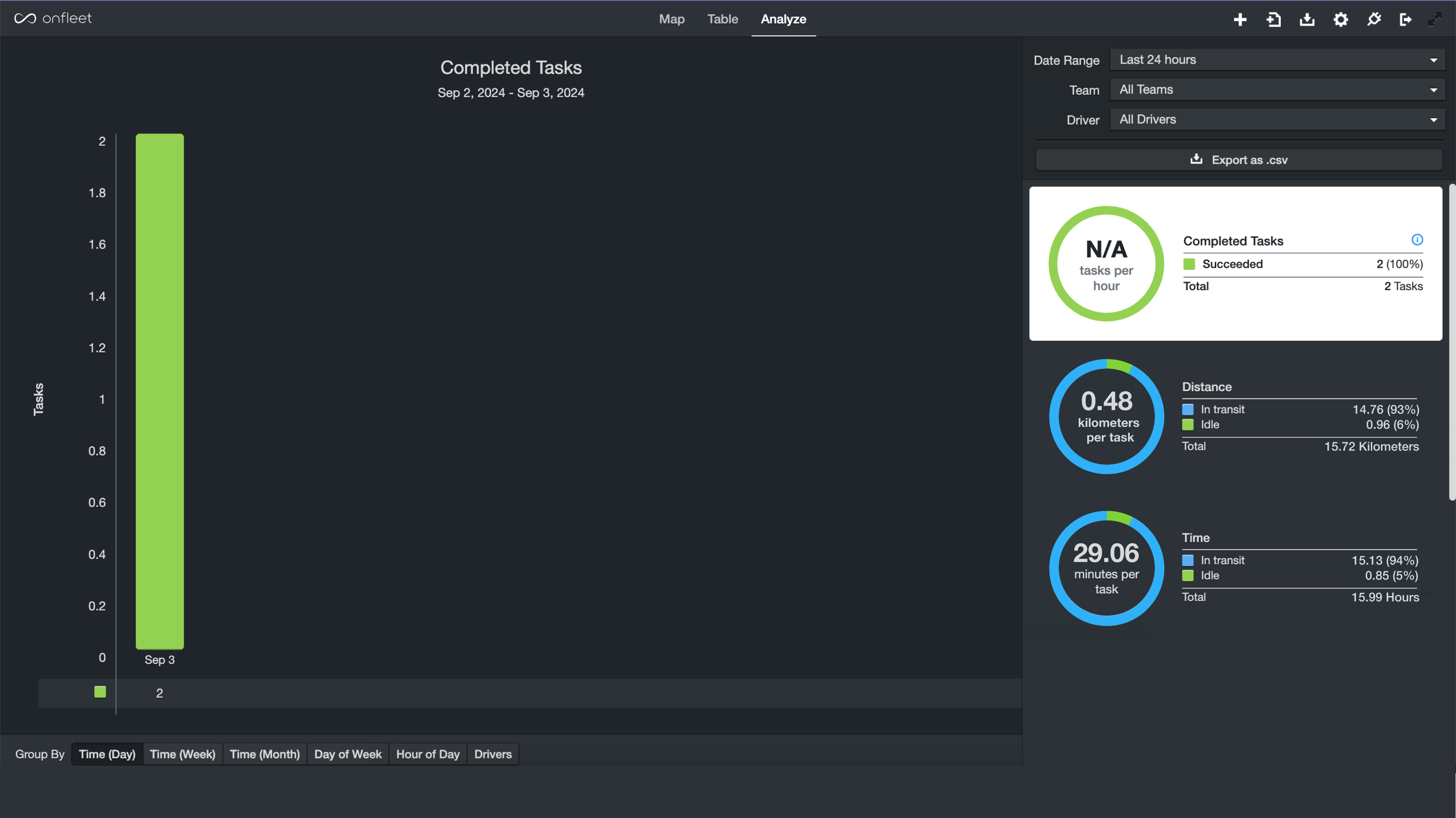Click the plus icon to create a new task
This screenshot has width=1456, height=818.
[x=1240, y=19]
